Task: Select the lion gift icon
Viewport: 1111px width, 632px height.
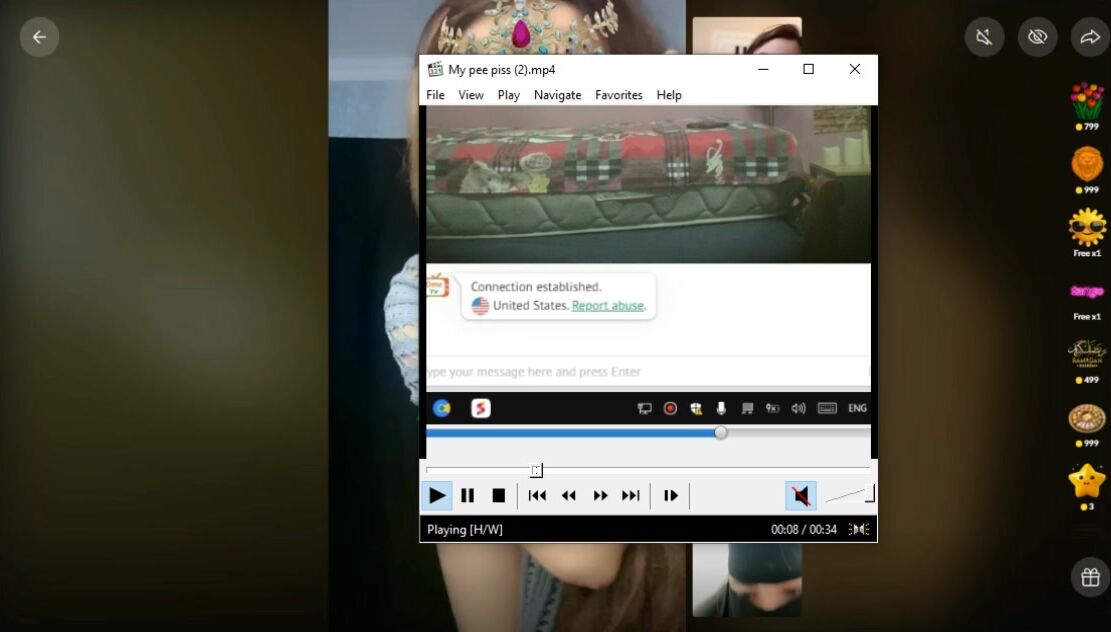Action: [x=1087, y=164]
